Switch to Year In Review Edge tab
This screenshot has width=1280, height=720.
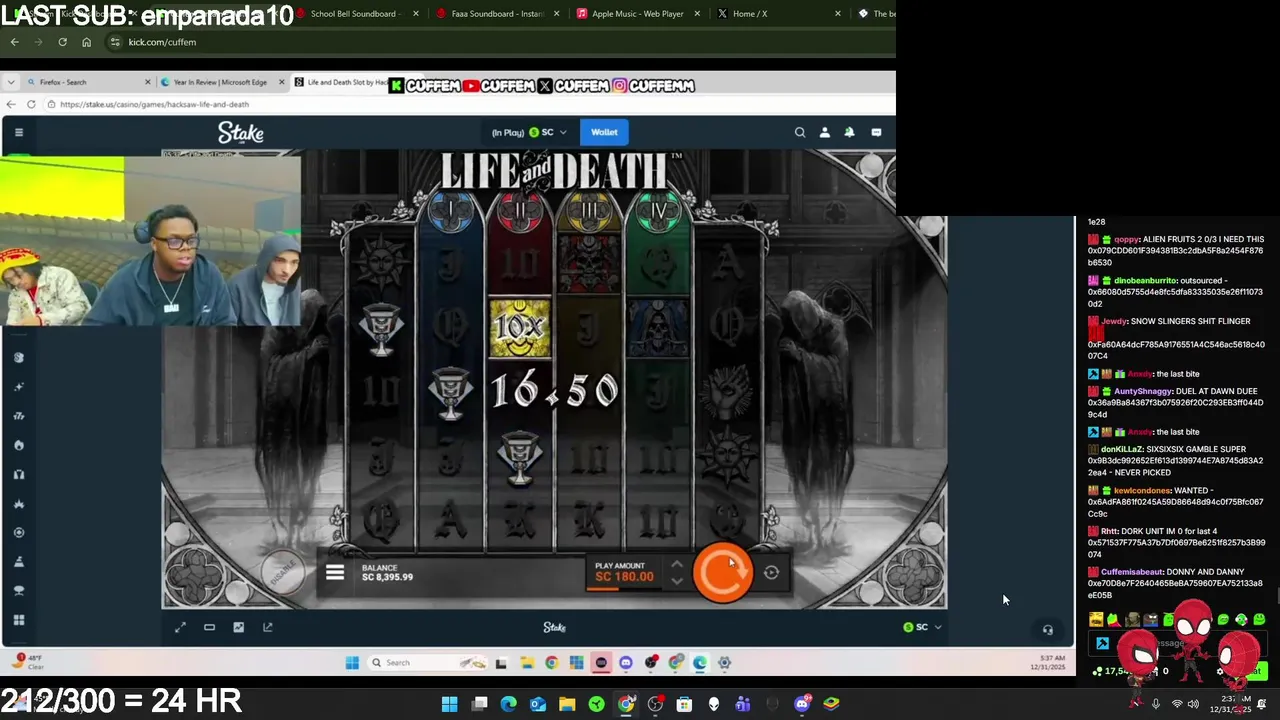click(x=220, y=82)
